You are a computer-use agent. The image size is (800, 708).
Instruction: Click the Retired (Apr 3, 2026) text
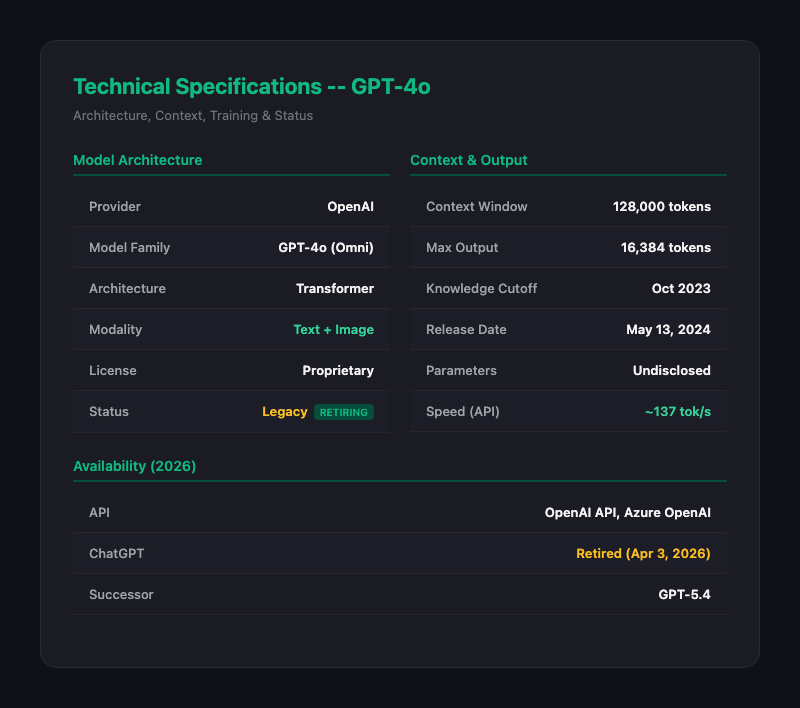pyautogui.click(x=643, y=554)
